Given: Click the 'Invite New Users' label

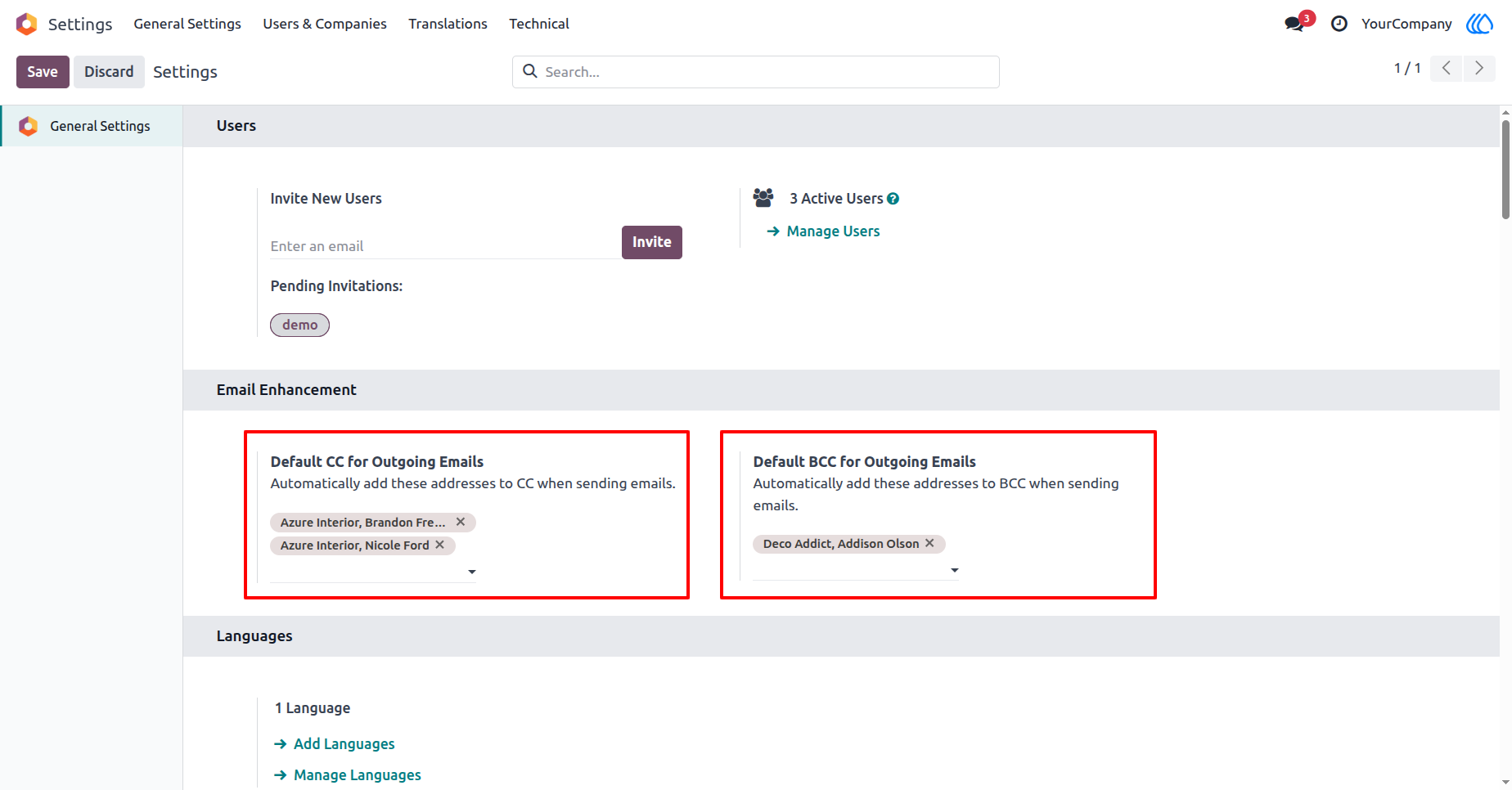Looking at the screenshot, I should point(326,199).
